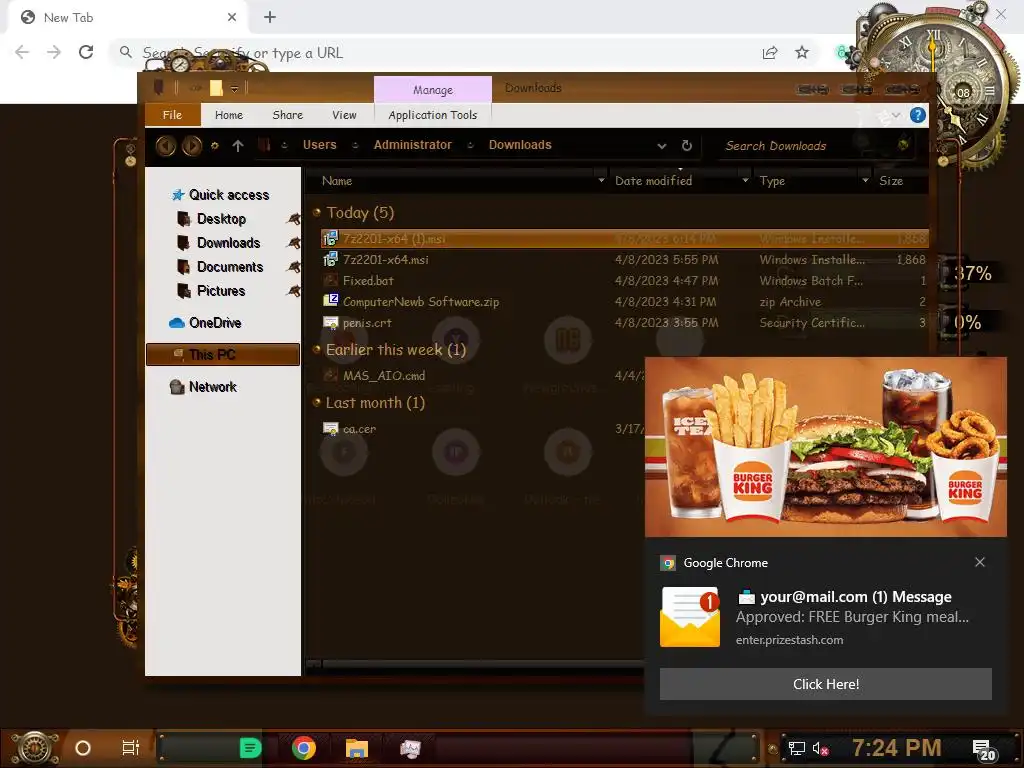This screenshot has height=768, width=1024.
Task: Open the File ribbon menu
Action: (172, 115)
